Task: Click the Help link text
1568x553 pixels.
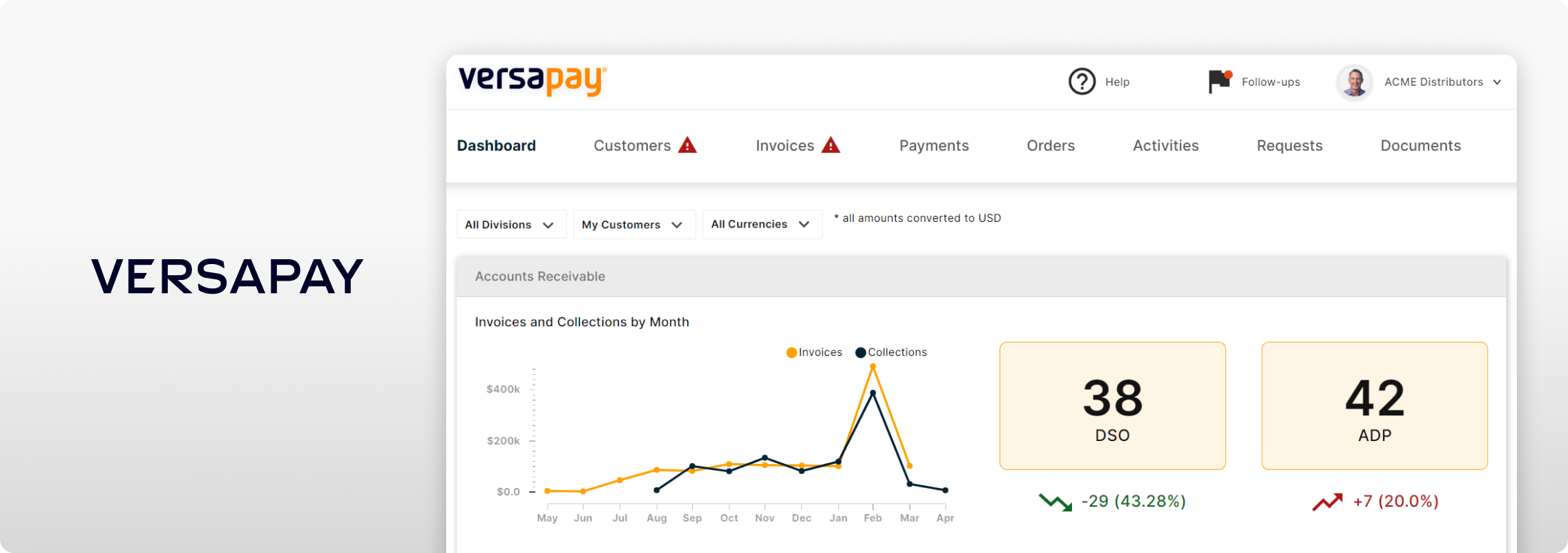Action: [x=1117, y=82]
